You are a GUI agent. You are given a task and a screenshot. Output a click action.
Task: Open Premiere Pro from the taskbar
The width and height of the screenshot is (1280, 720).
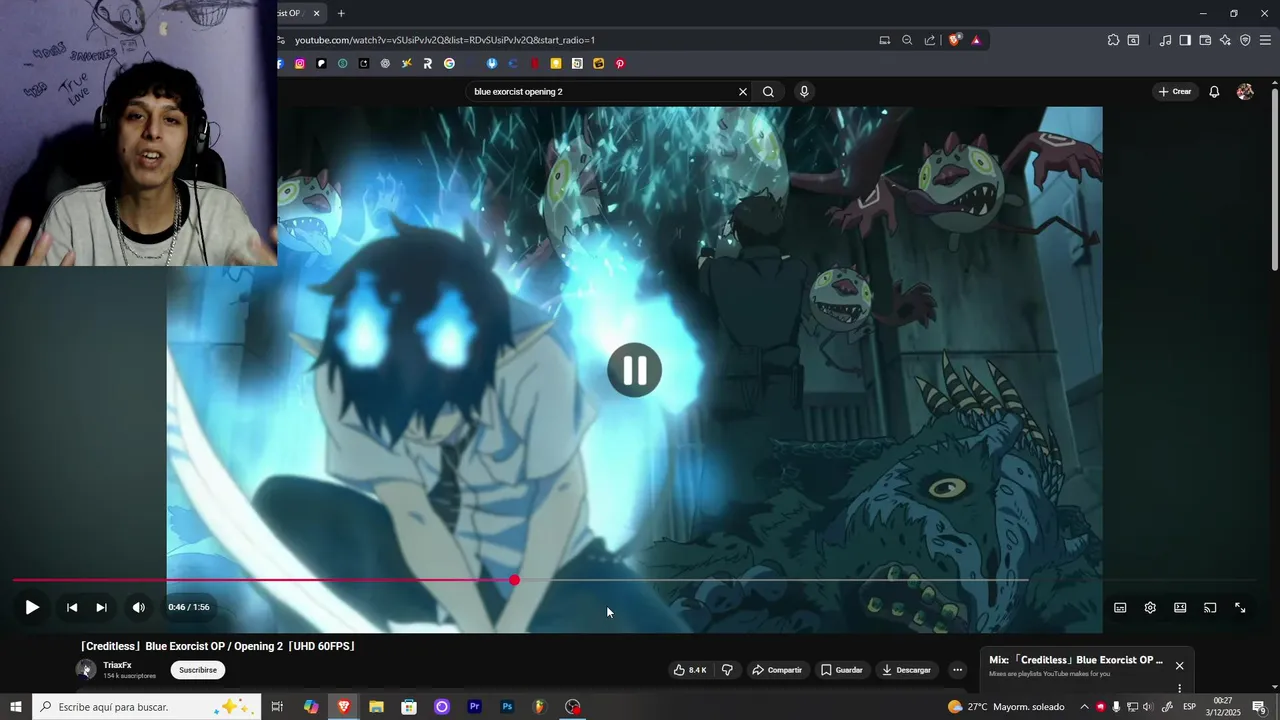(474, 707)
